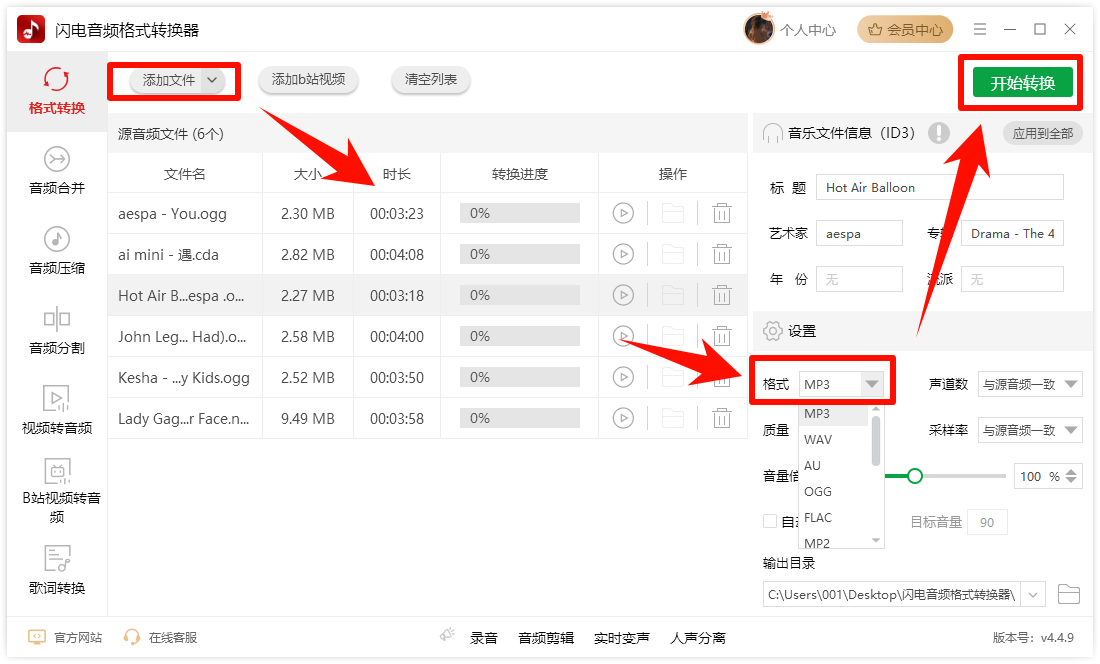Open 个人中心 at top right
The width and height of the screenshot is (1100, 664).
click(808, 28)
